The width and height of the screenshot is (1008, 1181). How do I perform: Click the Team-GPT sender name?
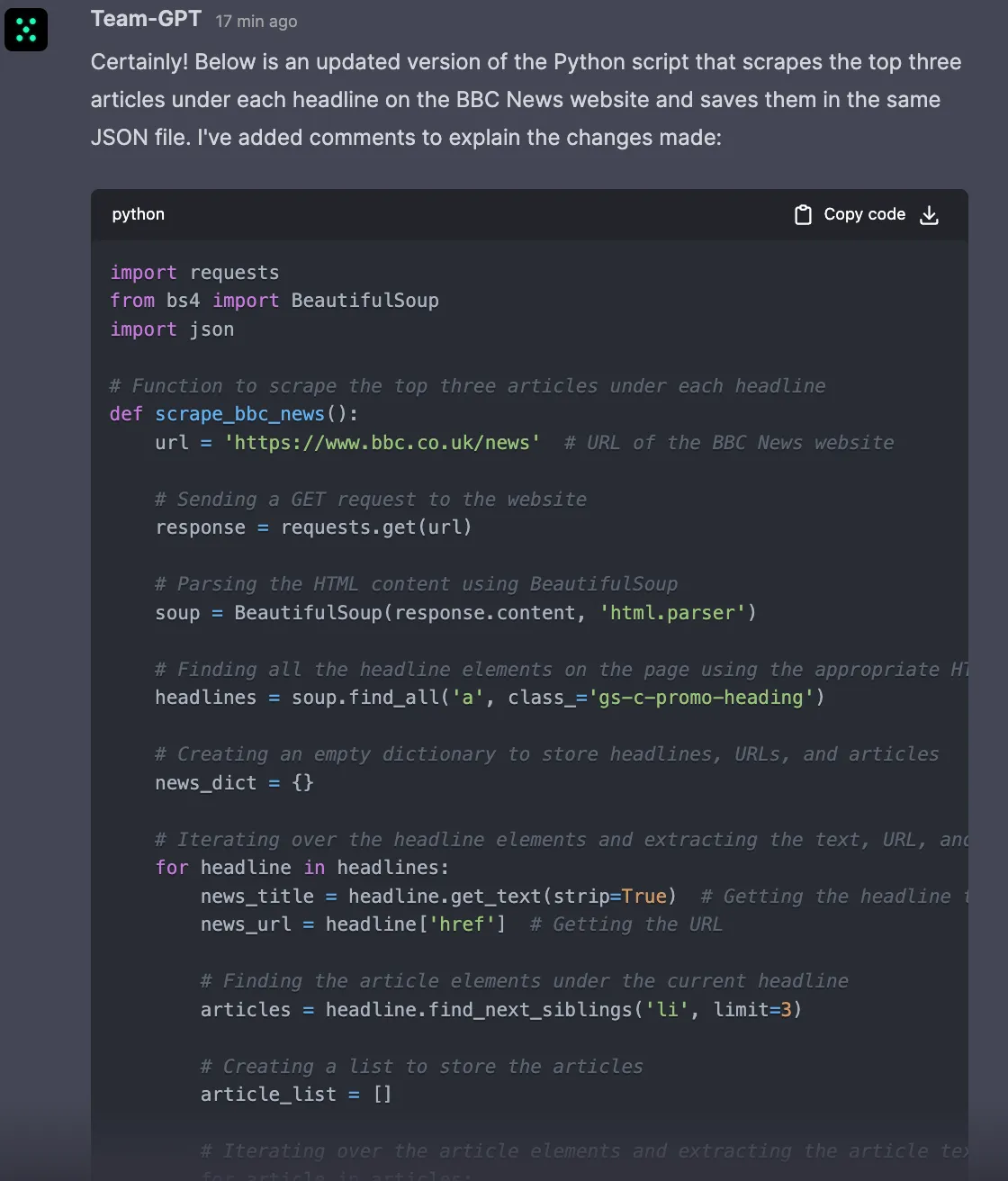pyautogui.click(x=146, y=19)
